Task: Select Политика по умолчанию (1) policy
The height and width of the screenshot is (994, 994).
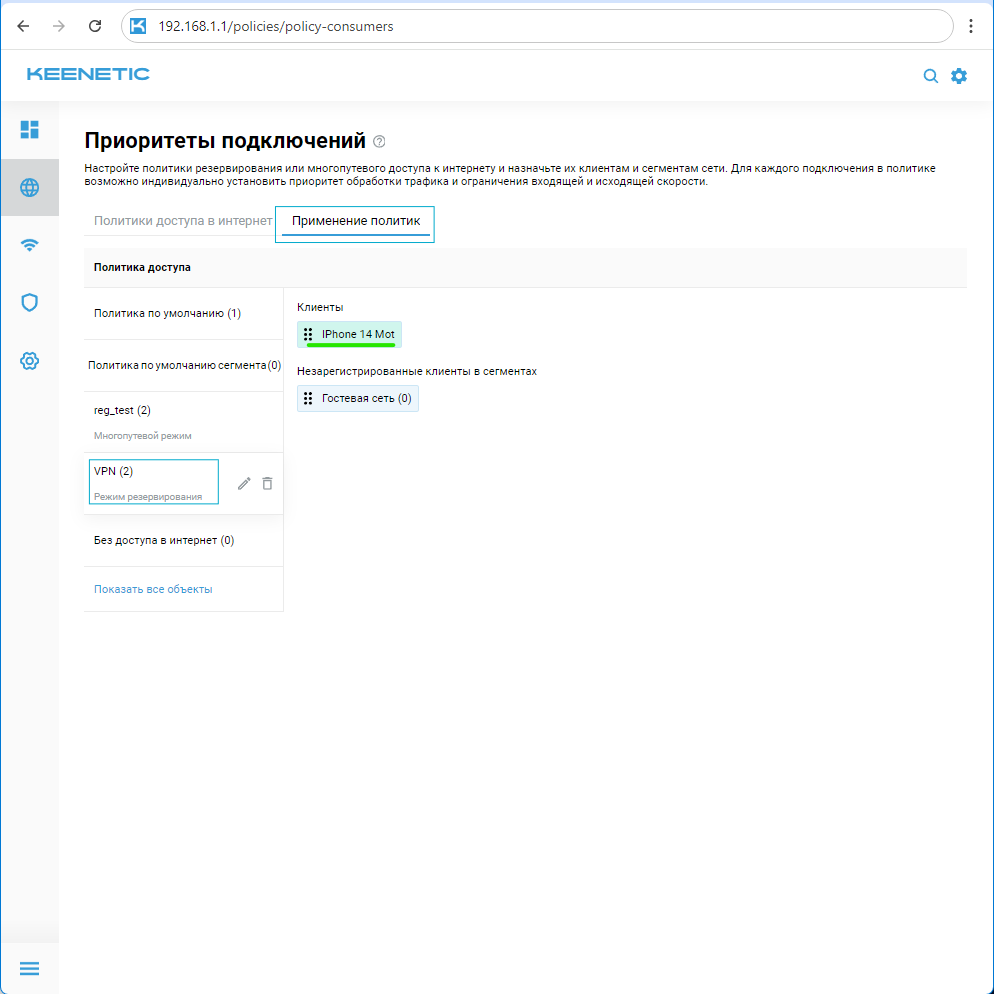Action: tap(167, 313)
